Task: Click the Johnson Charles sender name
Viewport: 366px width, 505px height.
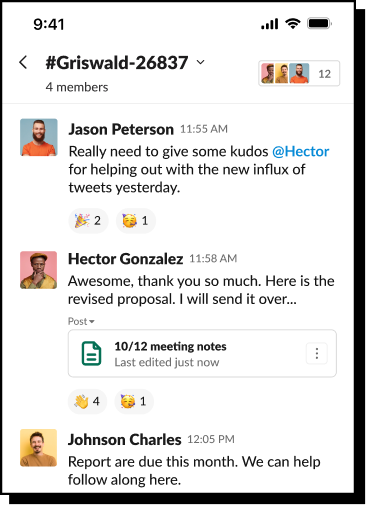Action: 125,439
